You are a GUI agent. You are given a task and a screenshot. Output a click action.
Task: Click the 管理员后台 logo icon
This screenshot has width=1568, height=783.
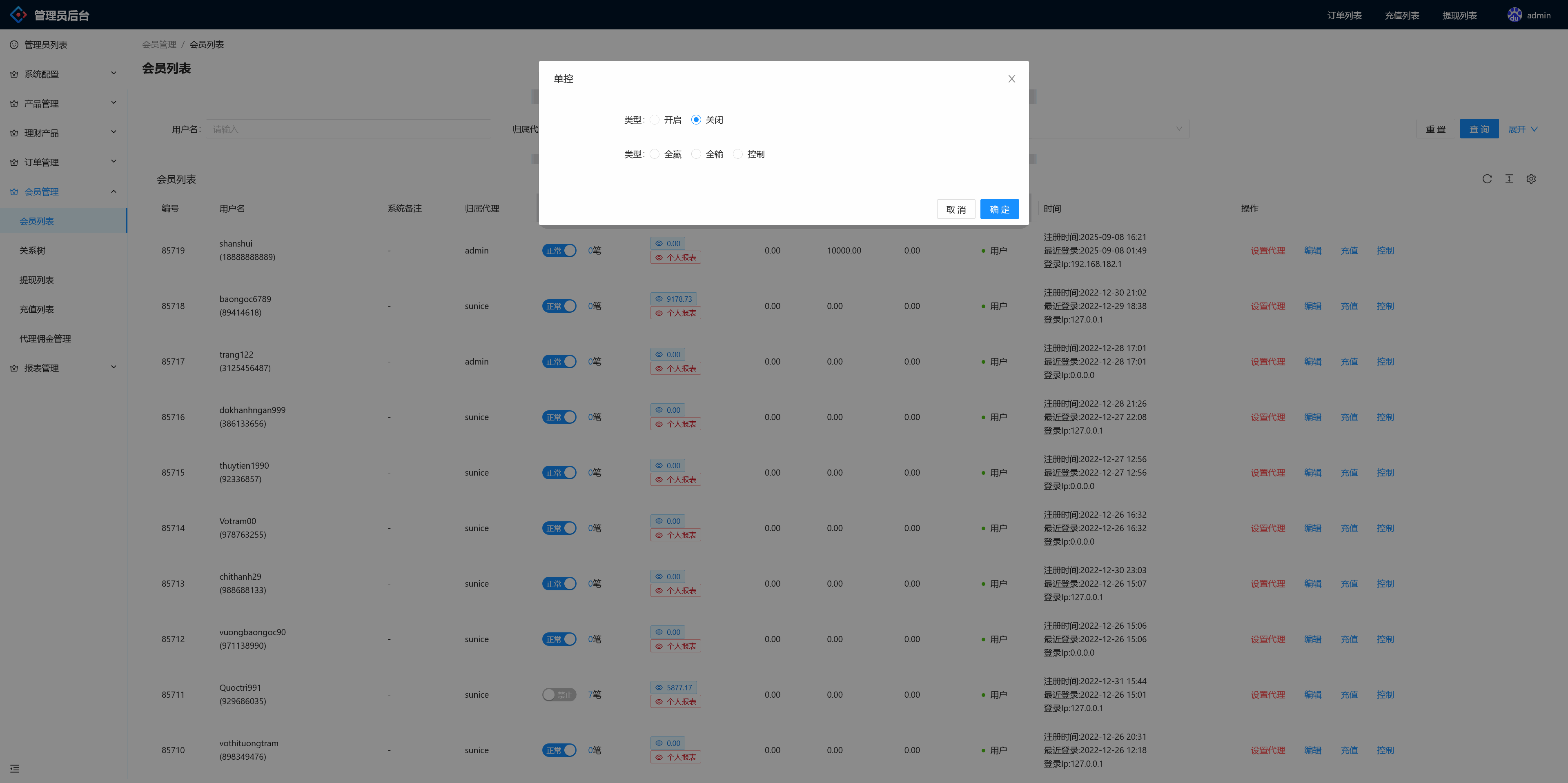click(18, 15)
